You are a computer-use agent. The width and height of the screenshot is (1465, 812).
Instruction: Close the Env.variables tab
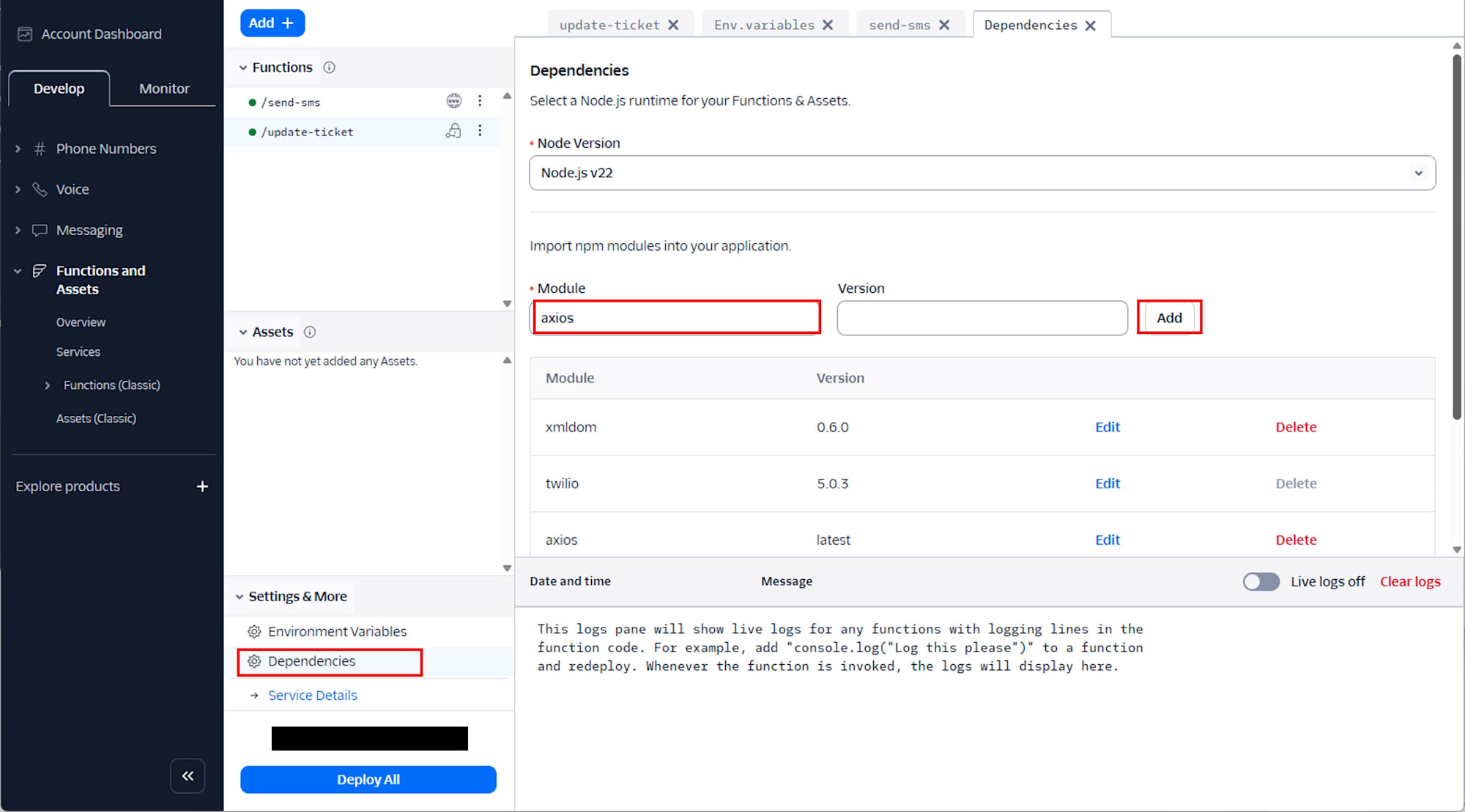click(x=828, y=25)
